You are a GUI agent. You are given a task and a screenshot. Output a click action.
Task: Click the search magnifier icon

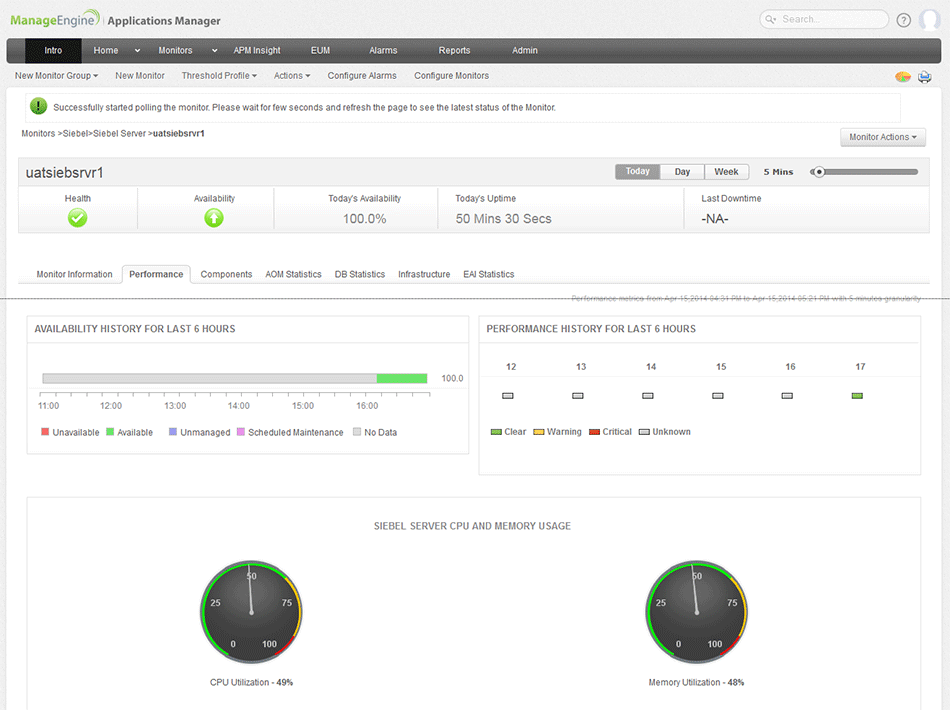(x=771, y=19)
